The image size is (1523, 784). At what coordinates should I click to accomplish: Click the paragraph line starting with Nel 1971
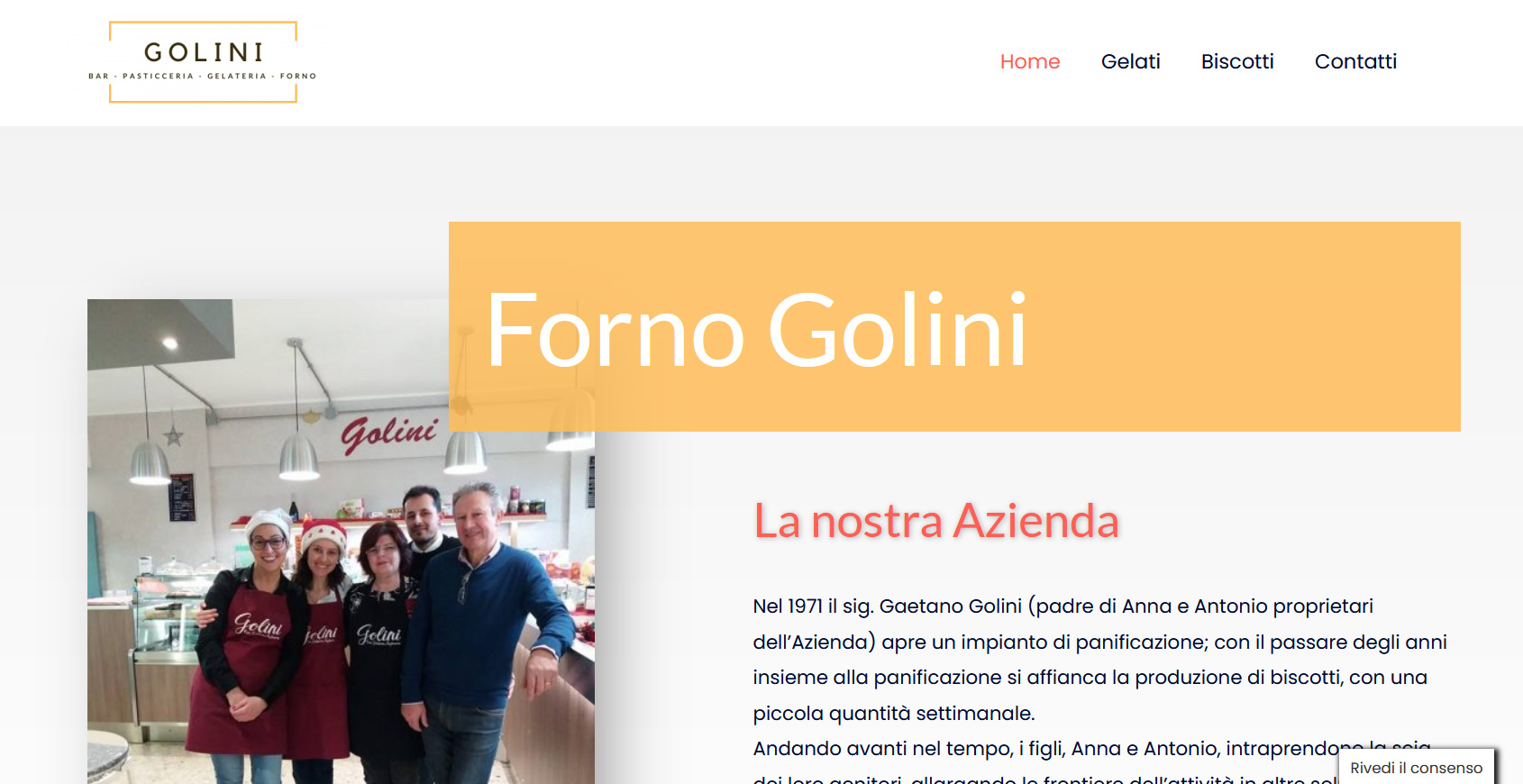click(1063, 606)
